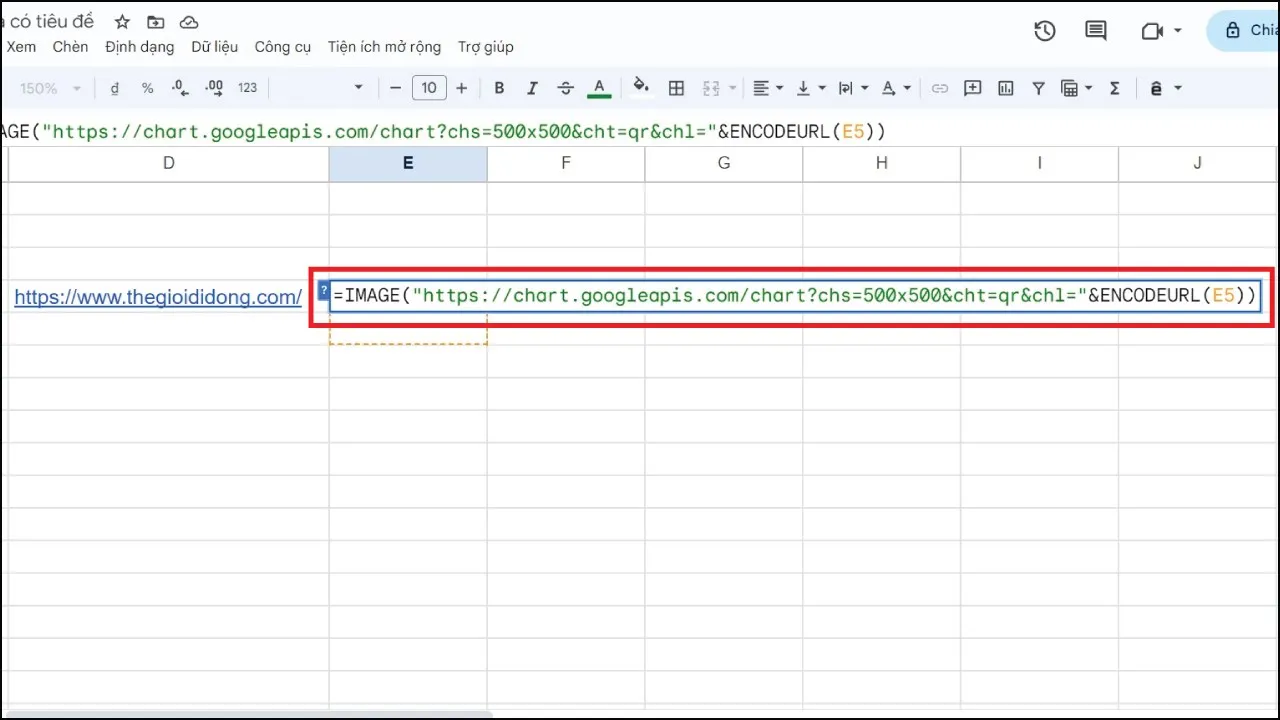The image size is (1280, 720).
Task: Toggle bold formatting
Action: [x=500, y=88]
